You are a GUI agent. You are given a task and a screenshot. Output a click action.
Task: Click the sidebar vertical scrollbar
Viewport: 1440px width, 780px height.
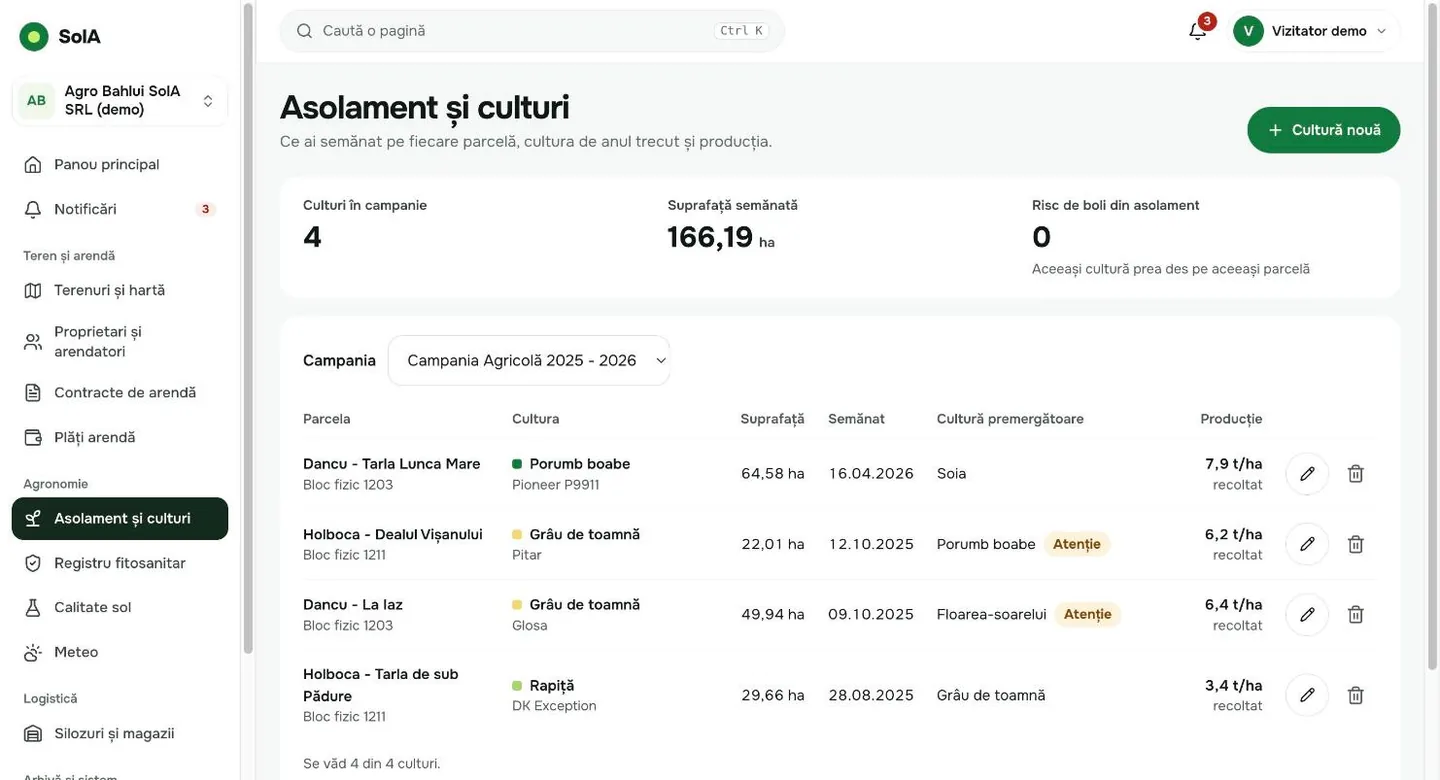(x=248, y=328)
